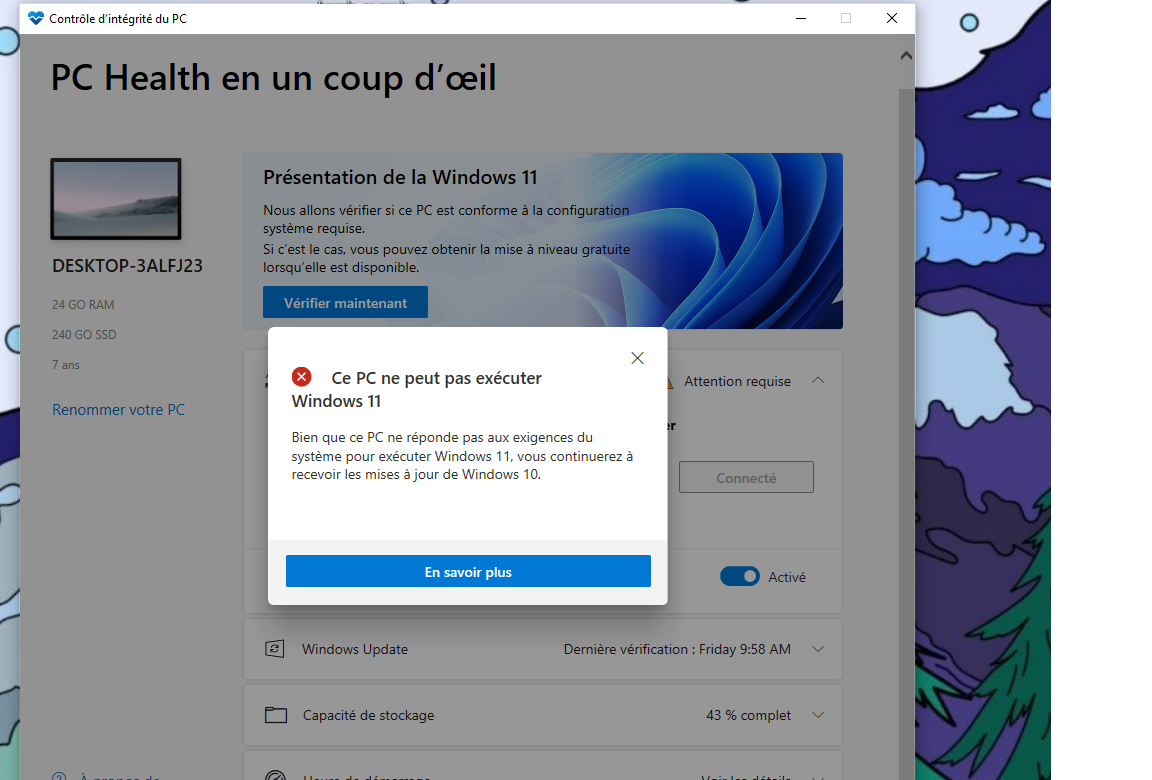1152x780 pixels.
Task: Click the Windows Update row label
Action: point(355,649)
